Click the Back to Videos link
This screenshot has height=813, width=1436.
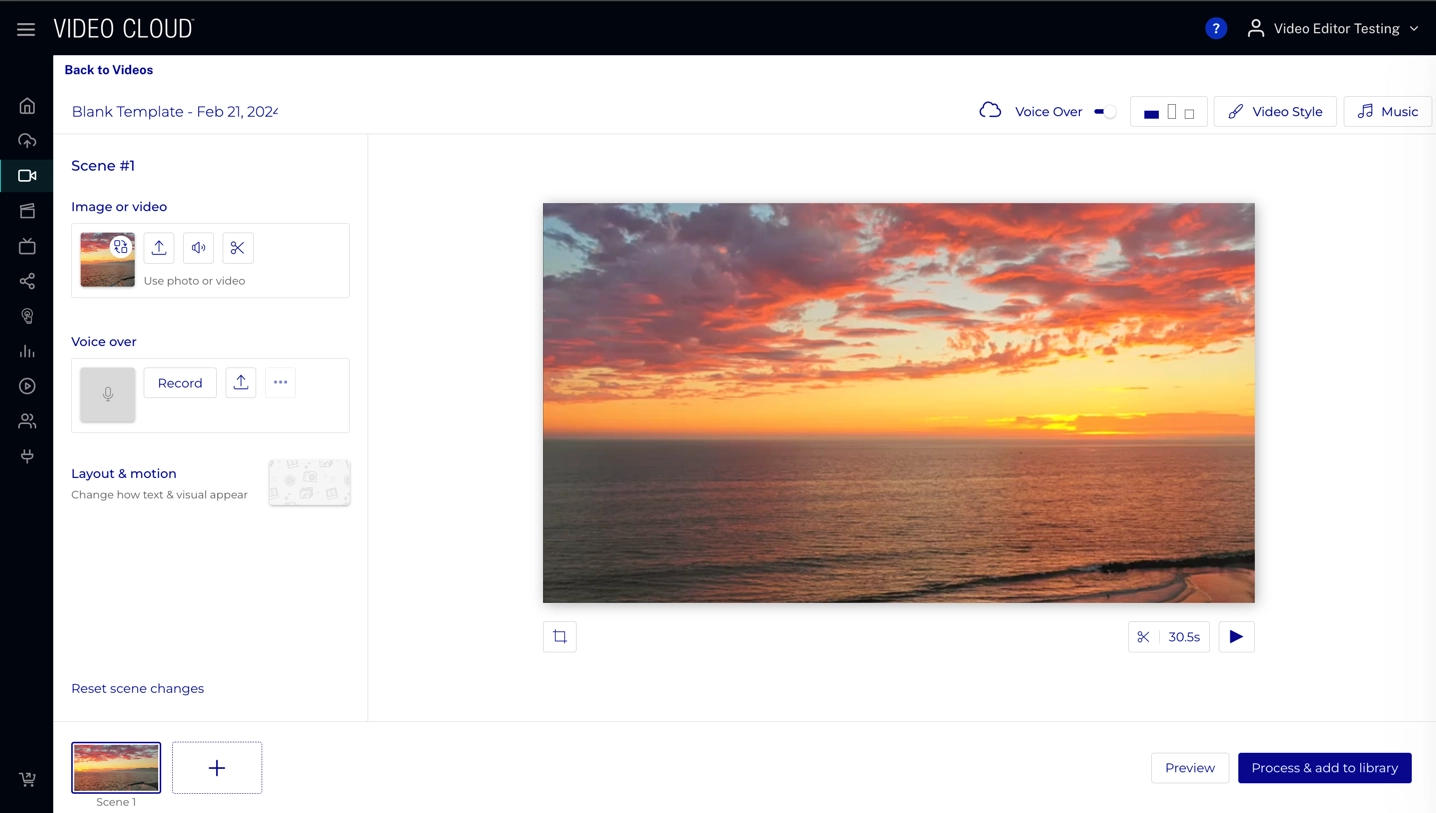click(109, 70)
